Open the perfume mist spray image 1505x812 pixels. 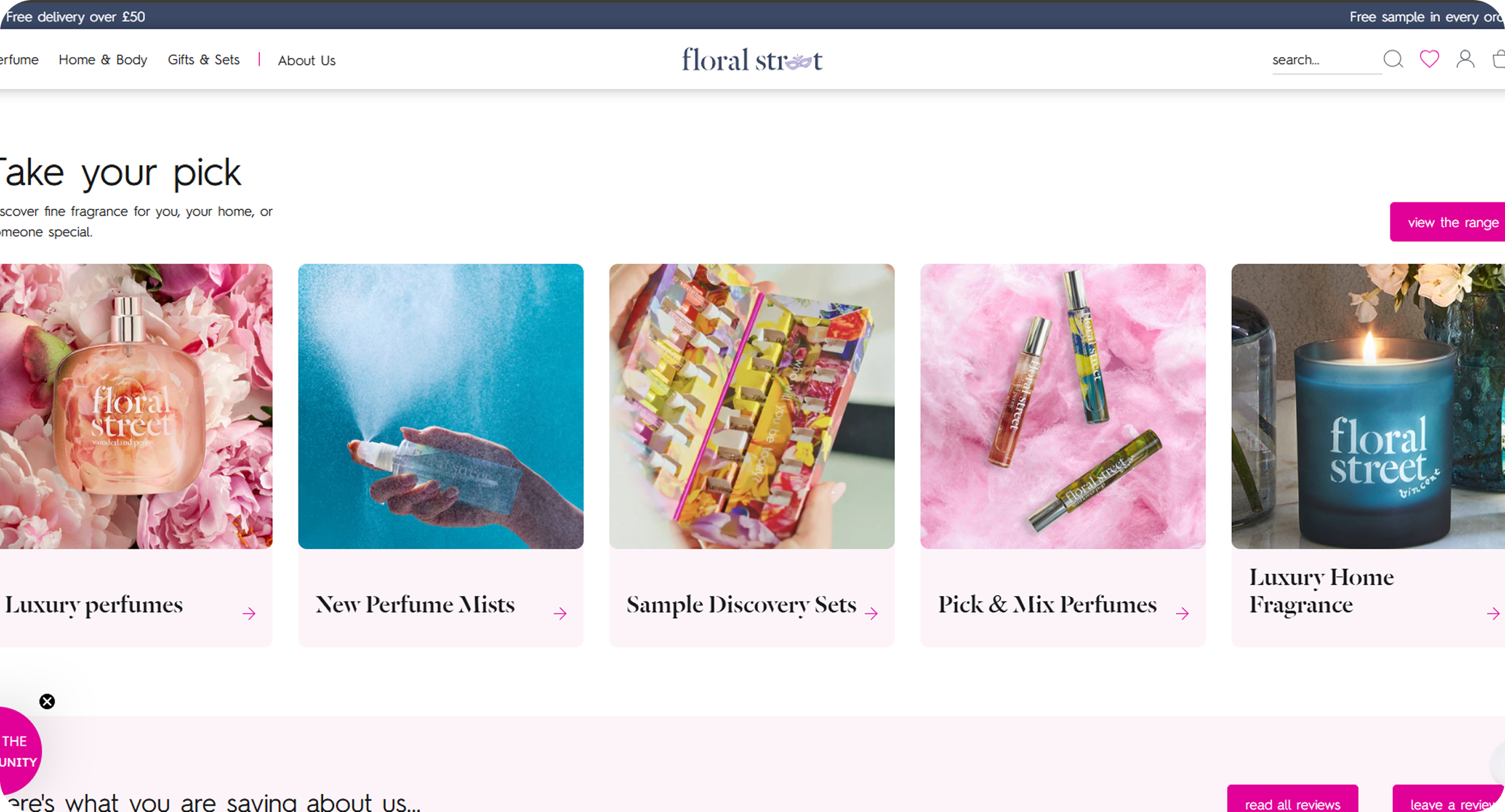[441, 406]
